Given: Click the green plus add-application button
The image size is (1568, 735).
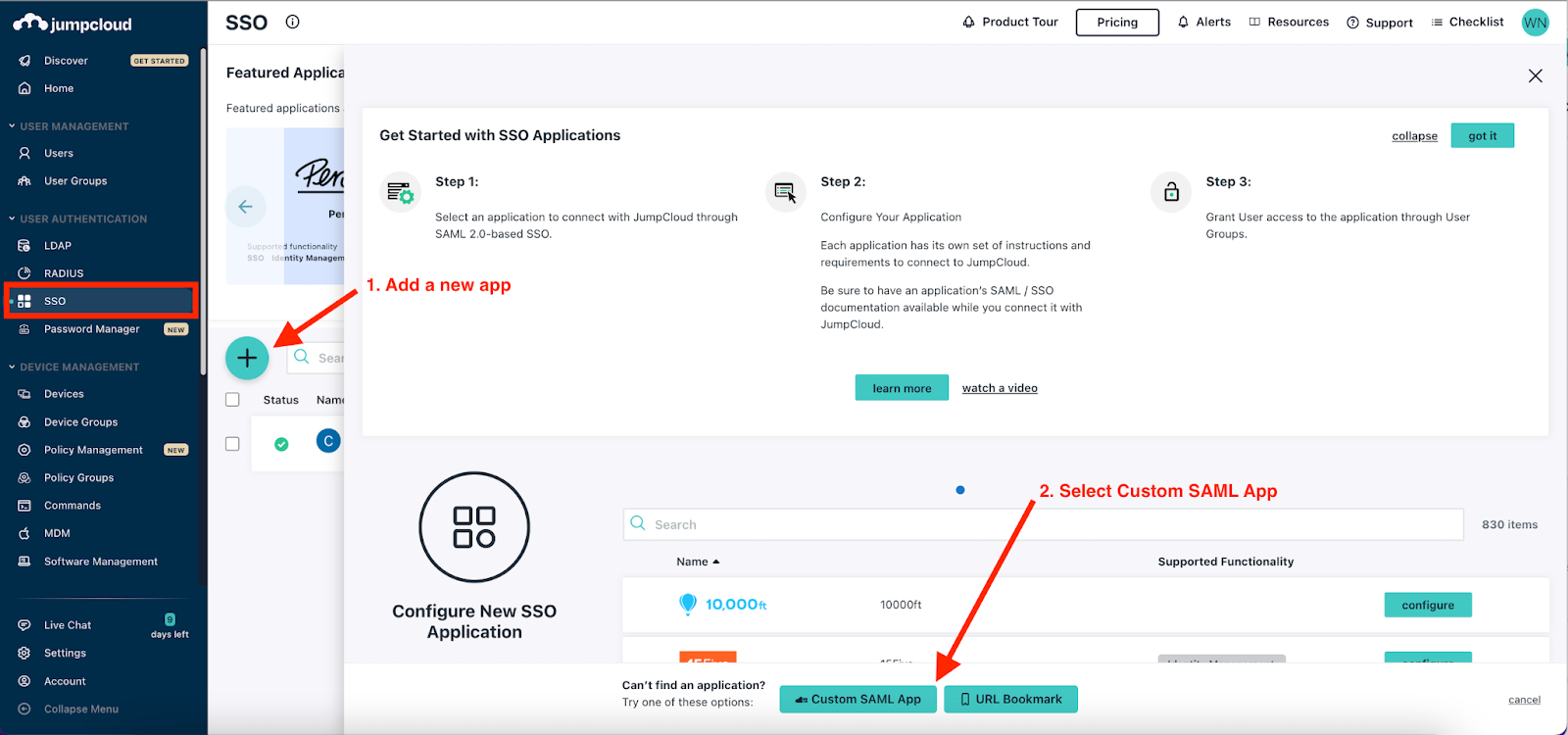Looking at the screenshot, I should point(247,359).
